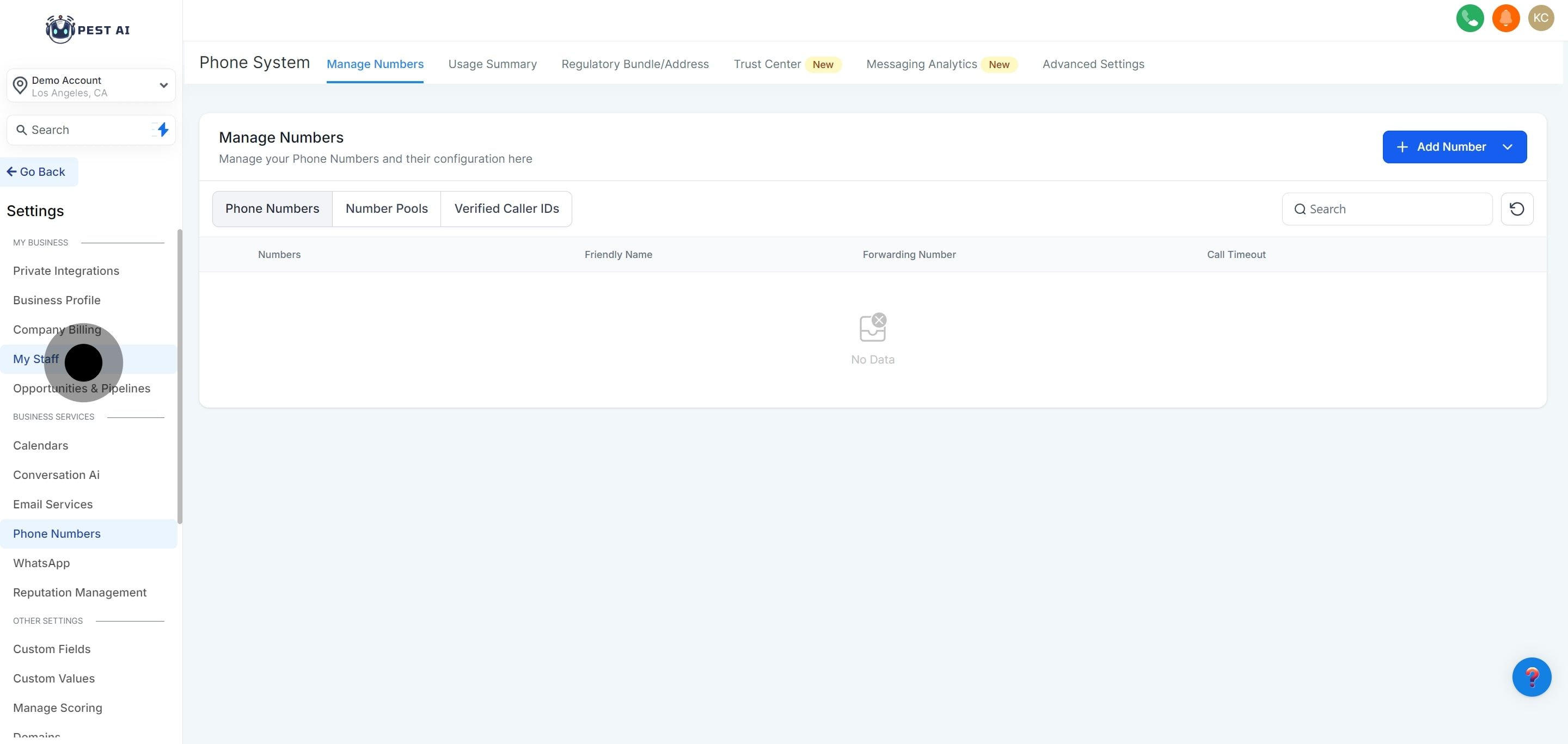Switch to the Number Pools tab
The height and width of the screenshot is (744, 1568).
[x=387, y=208]
